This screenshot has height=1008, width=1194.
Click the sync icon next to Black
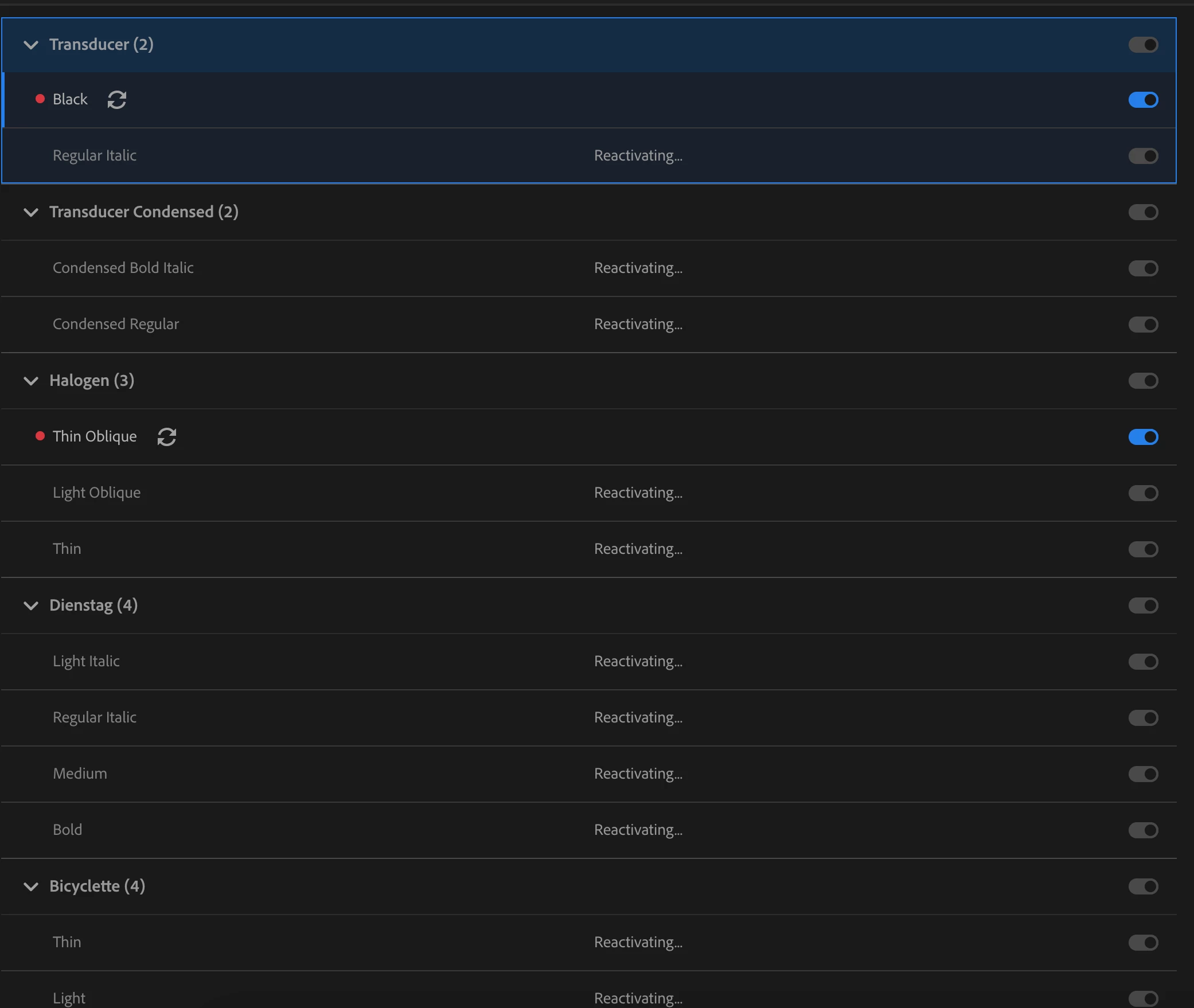117,100
